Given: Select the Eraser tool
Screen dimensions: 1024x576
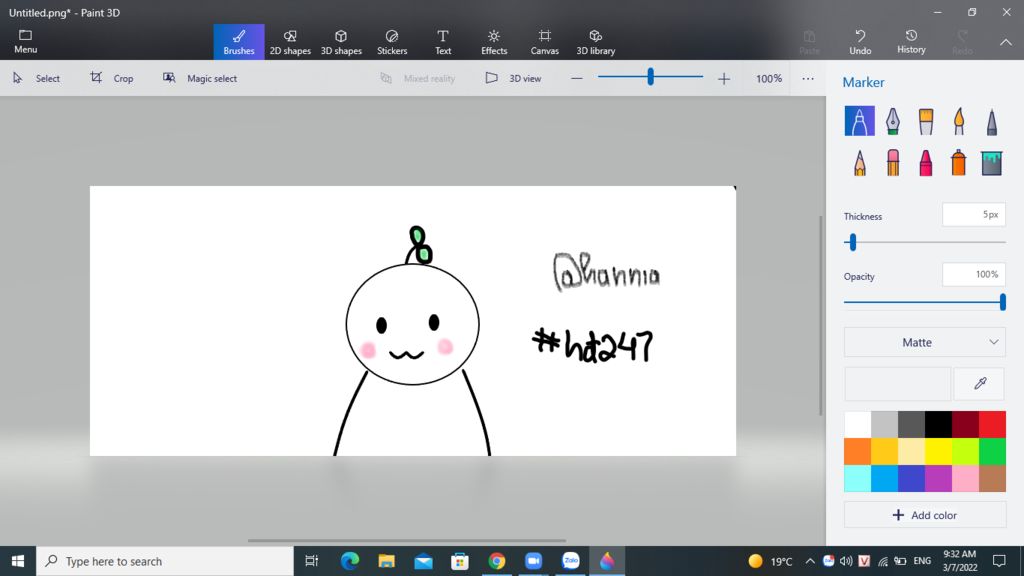Looking at the screenshot, I should pos(893,163).
